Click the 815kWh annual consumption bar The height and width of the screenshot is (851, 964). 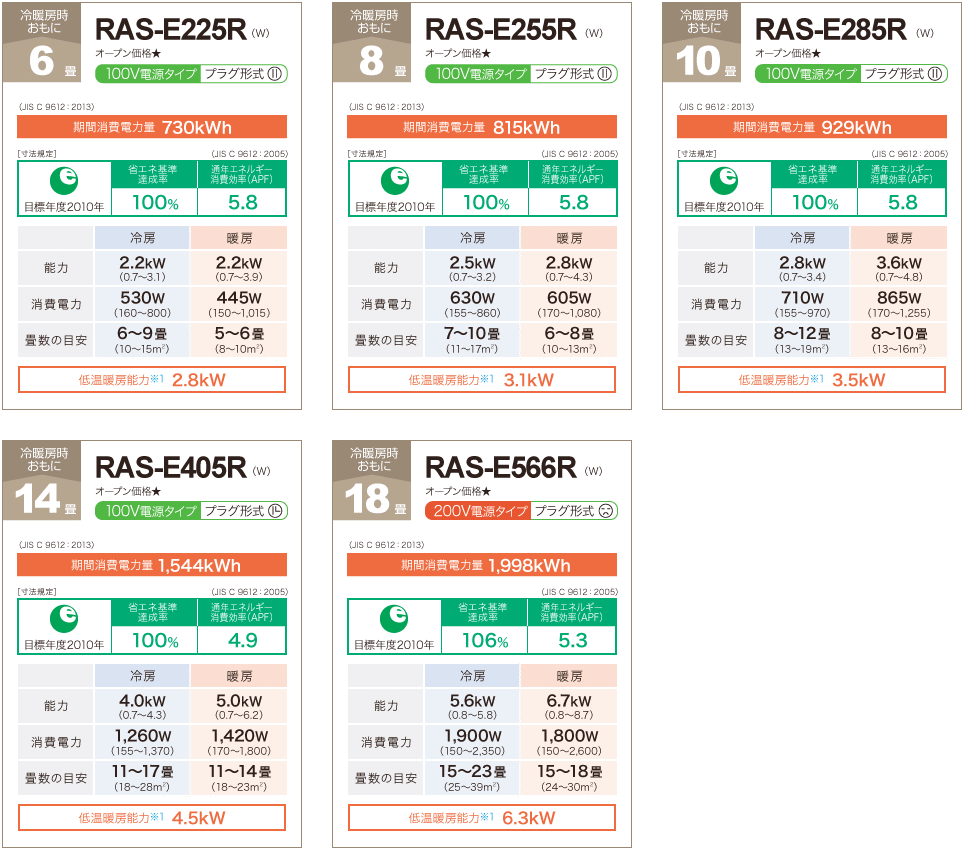pyautogui.click(x=482, y=127)
